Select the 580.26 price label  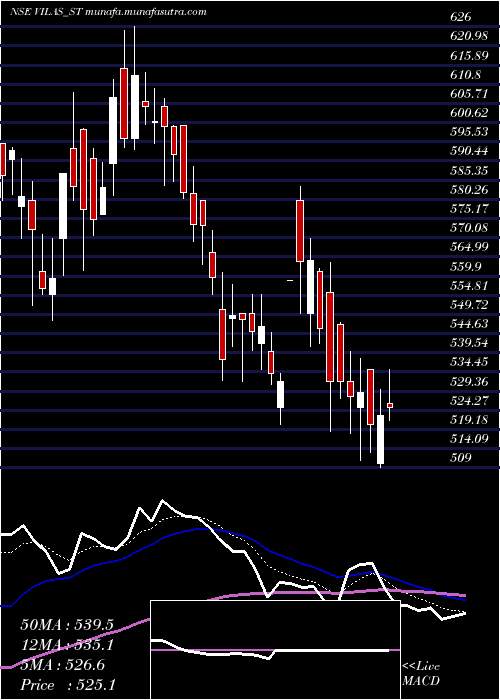click(x=469, y=190)
